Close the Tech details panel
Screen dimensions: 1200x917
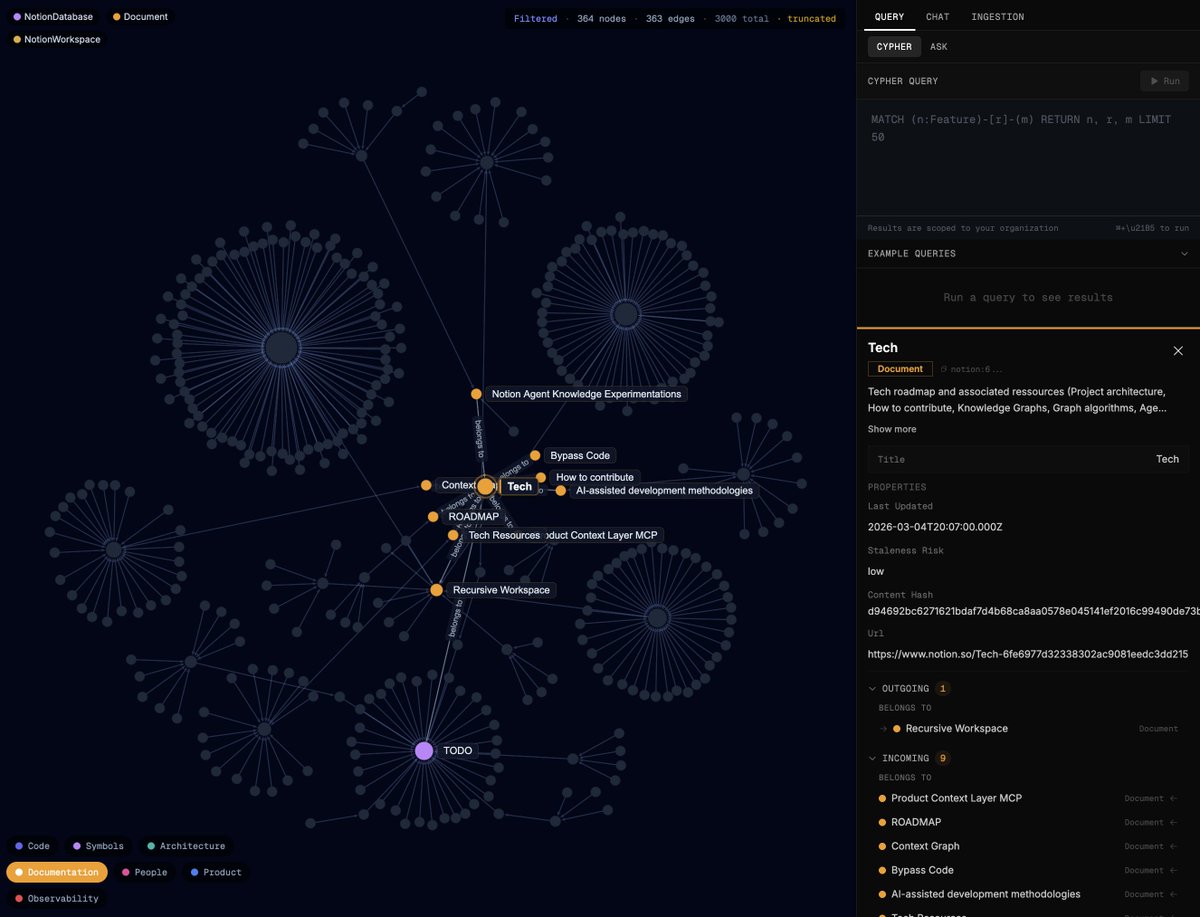click(x=1178, y=351)
